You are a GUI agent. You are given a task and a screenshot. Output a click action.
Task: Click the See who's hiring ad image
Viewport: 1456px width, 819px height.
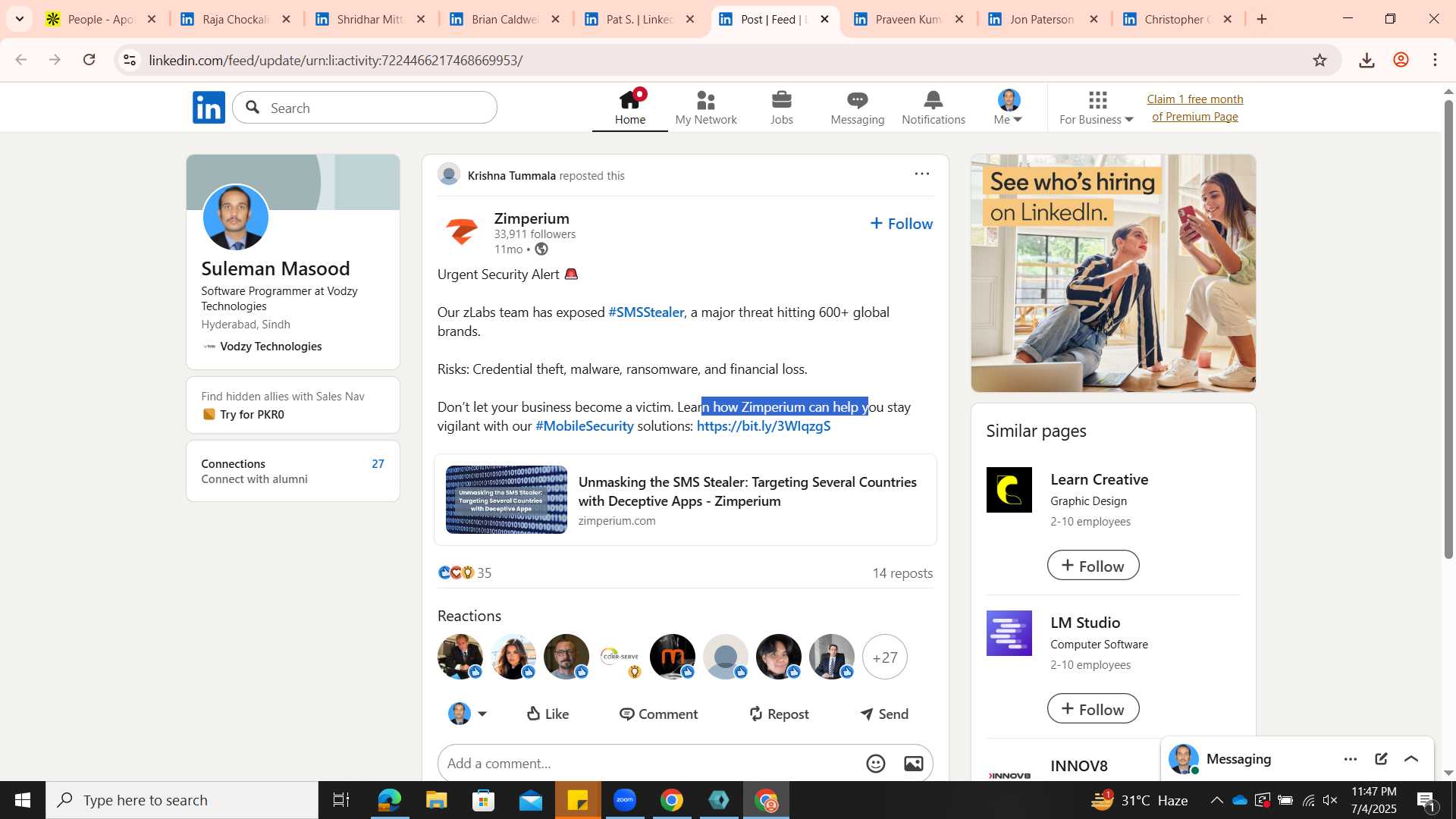pyautogui.click(x=1113, y=273)
